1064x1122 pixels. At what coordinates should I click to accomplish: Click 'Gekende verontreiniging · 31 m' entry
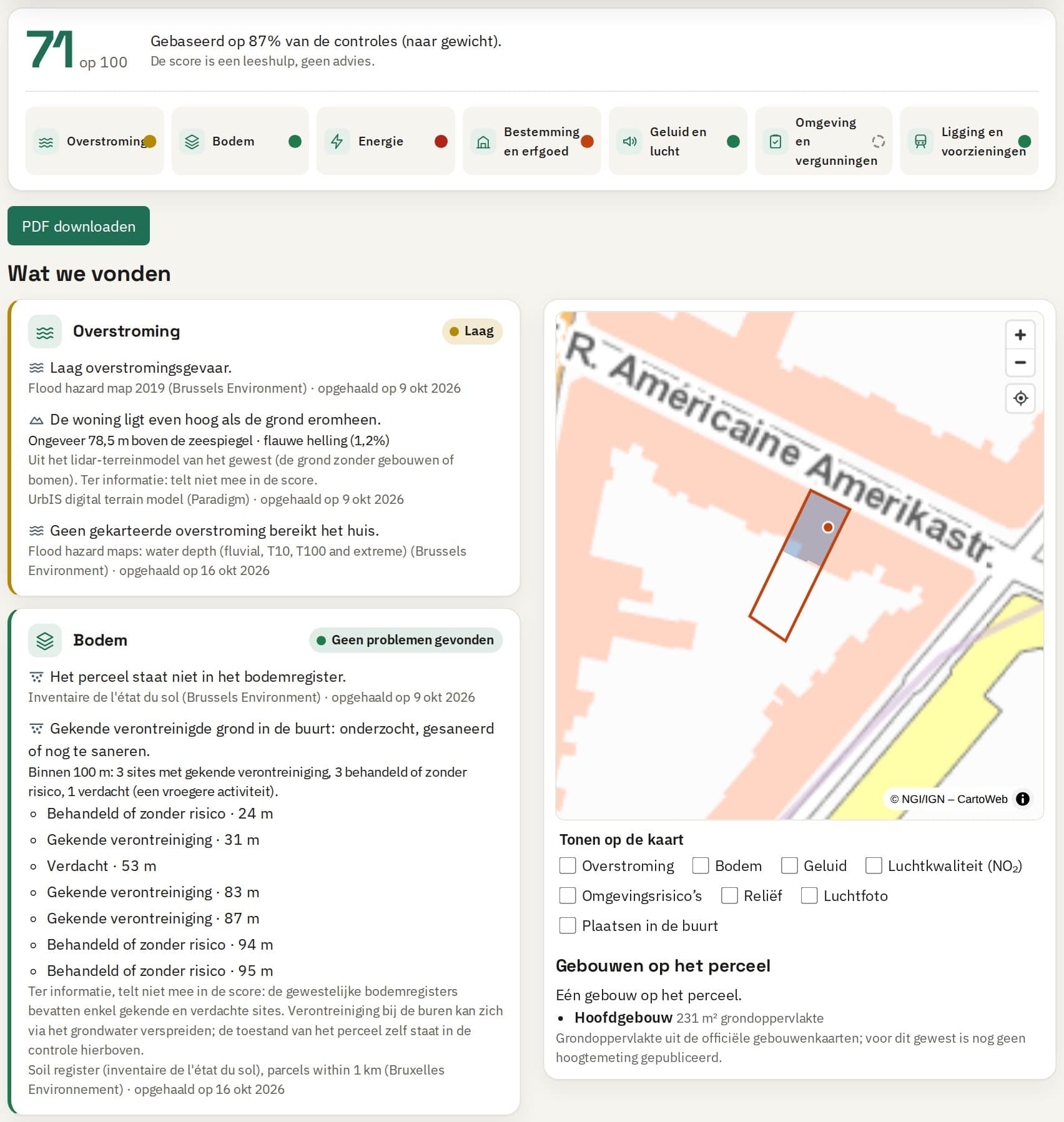(153, 840)
